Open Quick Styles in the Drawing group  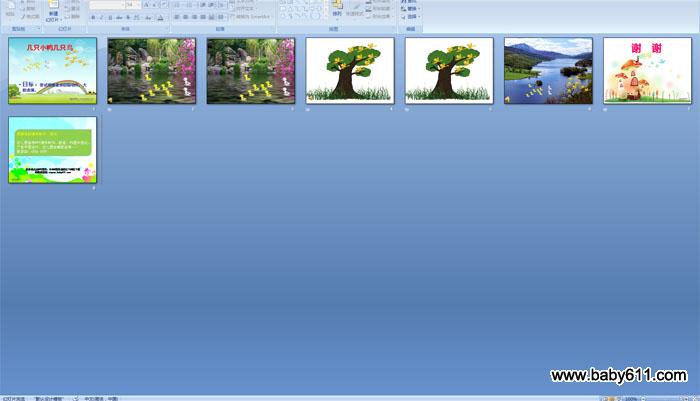pos(355,9)
